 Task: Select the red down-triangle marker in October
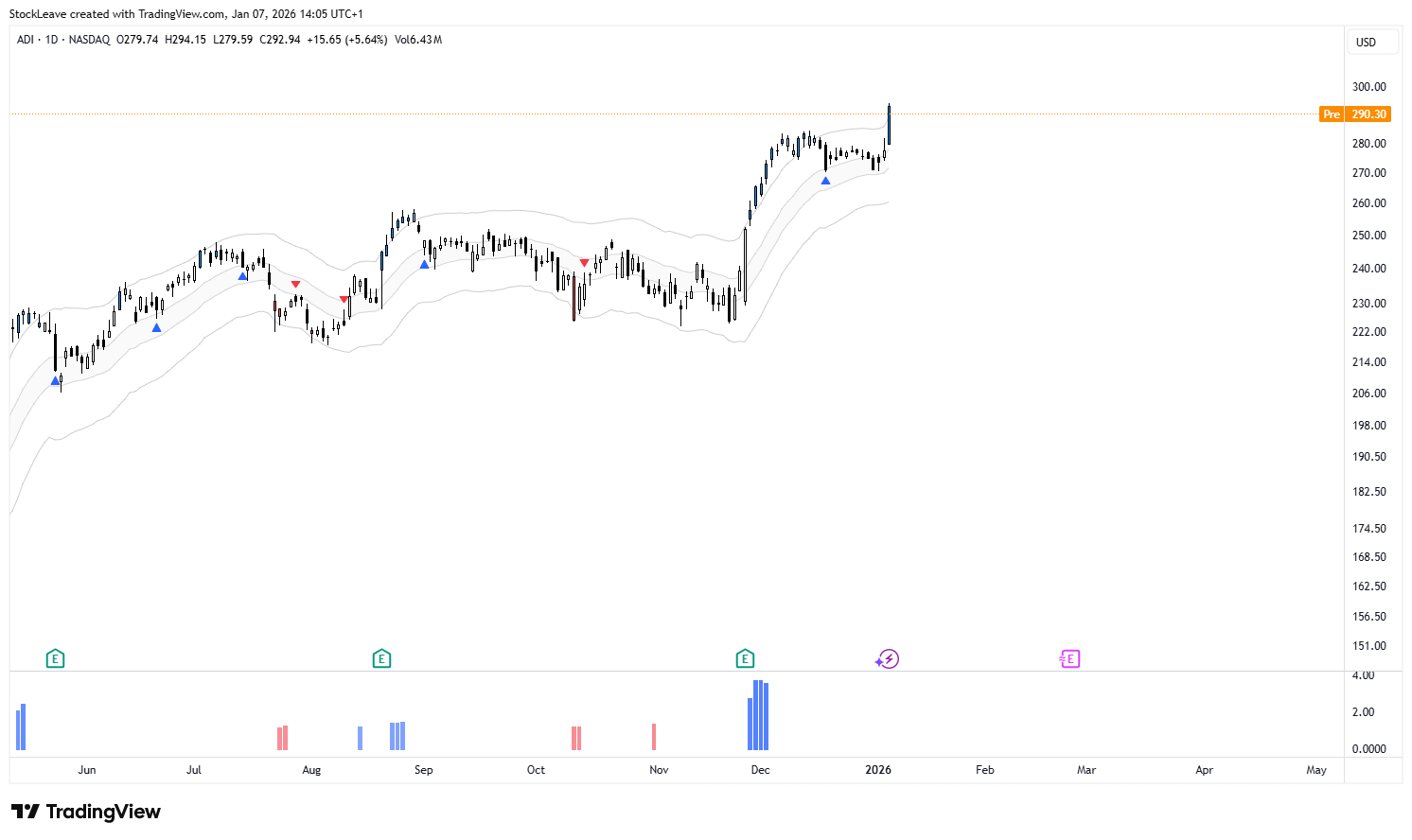coord(585,262)
